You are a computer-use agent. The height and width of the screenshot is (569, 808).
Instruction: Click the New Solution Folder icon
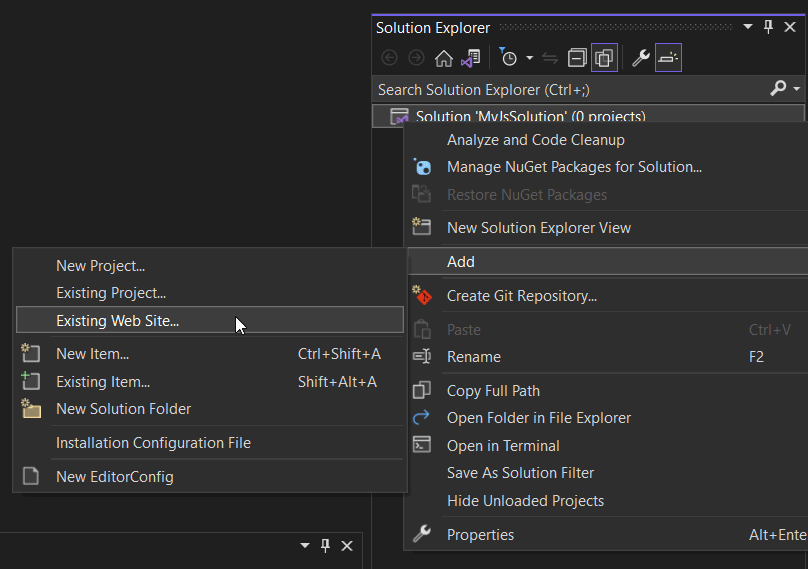(31, 408)
